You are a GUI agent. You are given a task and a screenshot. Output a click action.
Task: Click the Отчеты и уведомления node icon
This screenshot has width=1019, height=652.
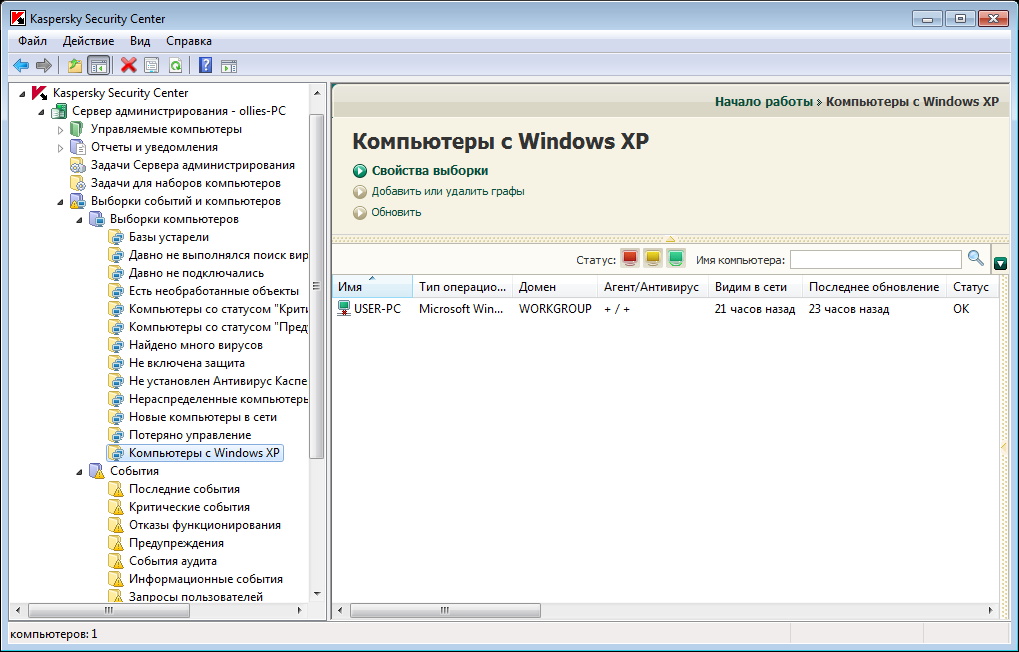(x=77, y=148)
